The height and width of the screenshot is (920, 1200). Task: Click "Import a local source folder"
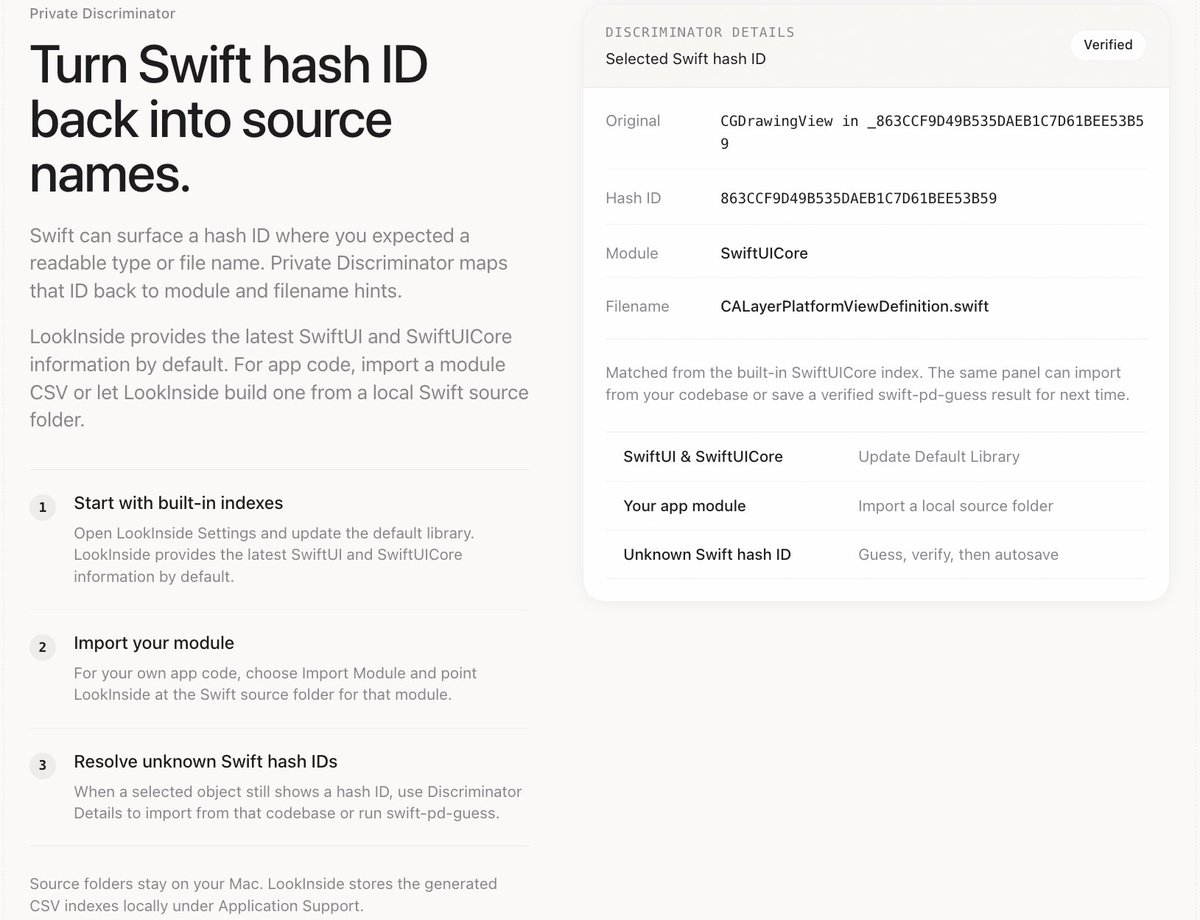click(955, 506)
